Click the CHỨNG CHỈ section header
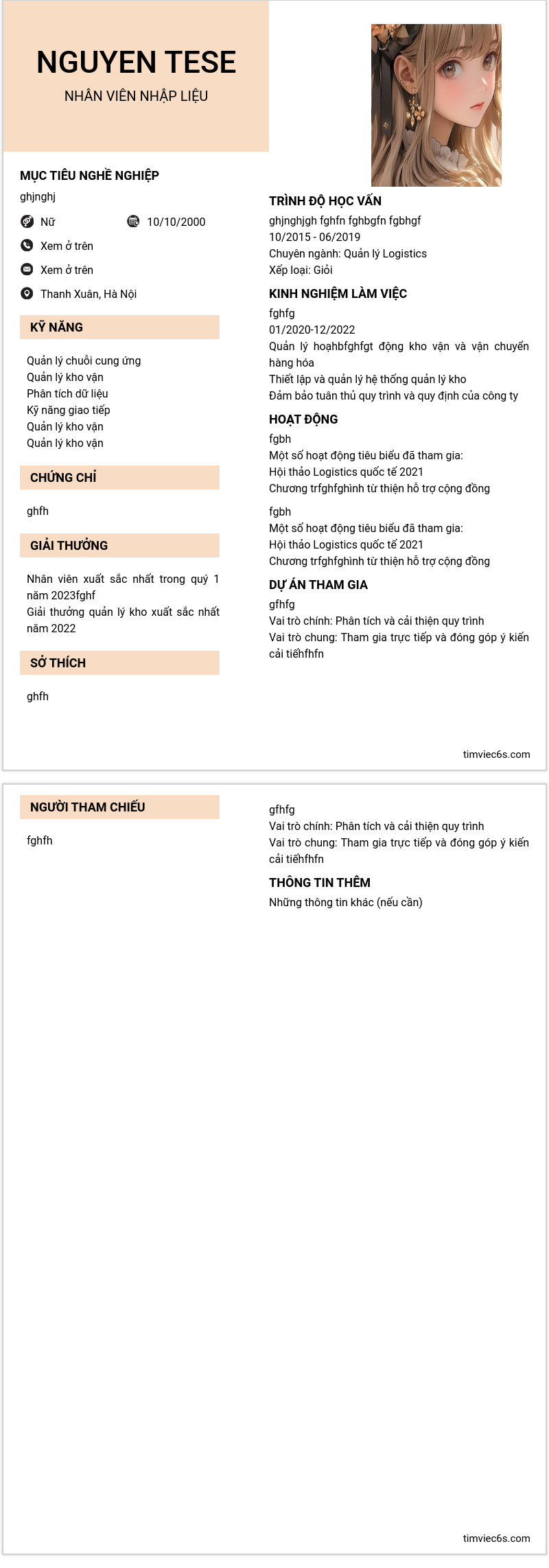Image resolution: width=549 pixels, height=1568 pixels. [x=63, y=478]
